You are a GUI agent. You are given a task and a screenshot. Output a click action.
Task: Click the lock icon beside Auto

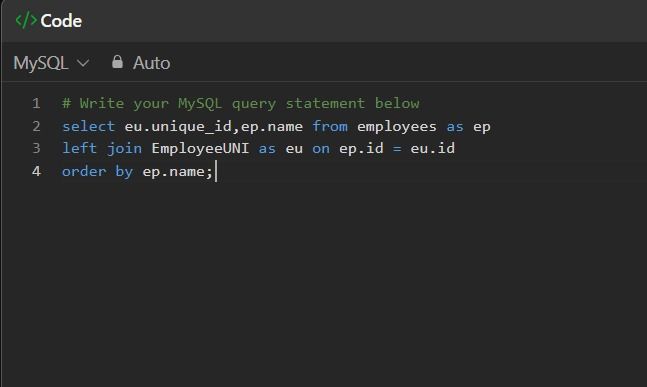(117, 62)
